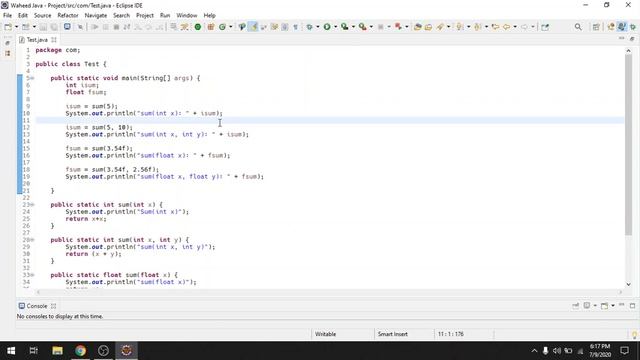640x360 pixels.
Task: Open the Project menu
Action: pos(145,16)
